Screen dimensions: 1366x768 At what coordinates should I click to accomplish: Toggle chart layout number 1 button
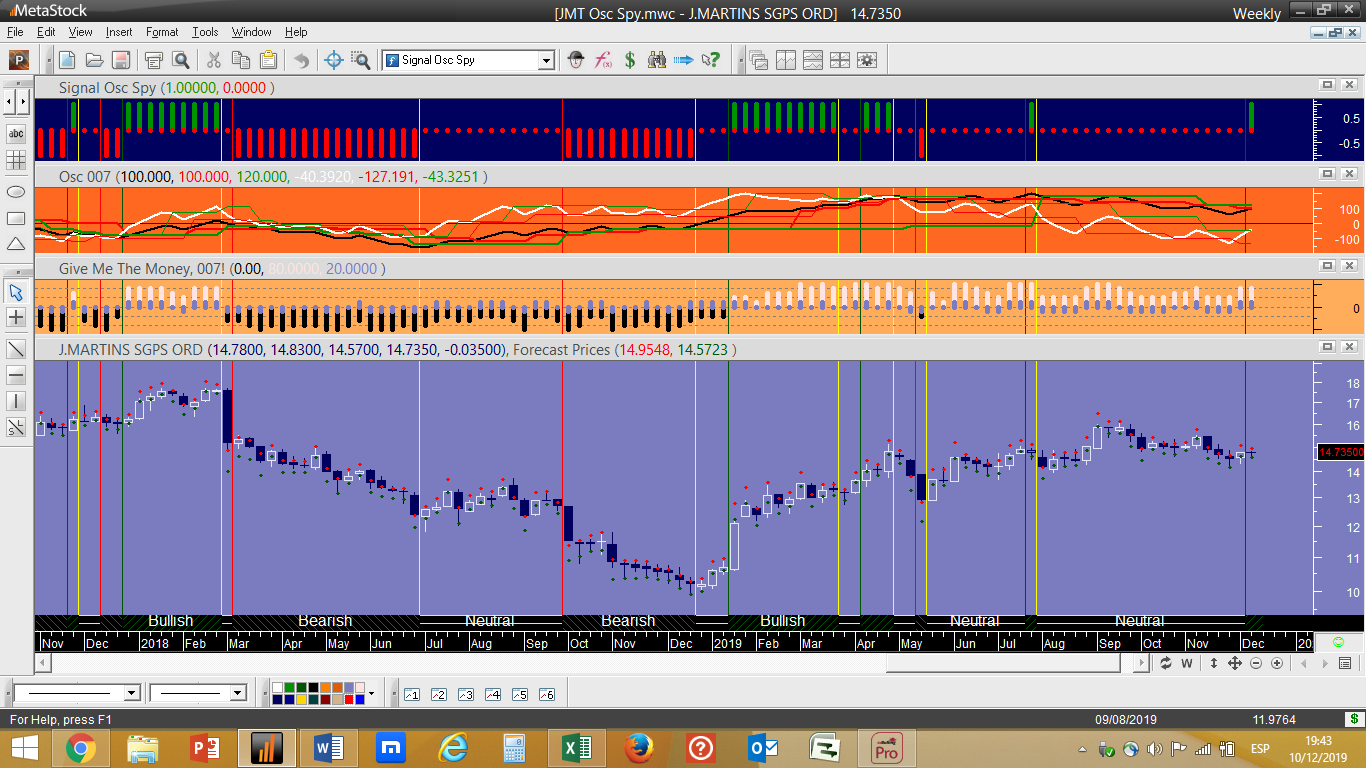coord(411,694)
